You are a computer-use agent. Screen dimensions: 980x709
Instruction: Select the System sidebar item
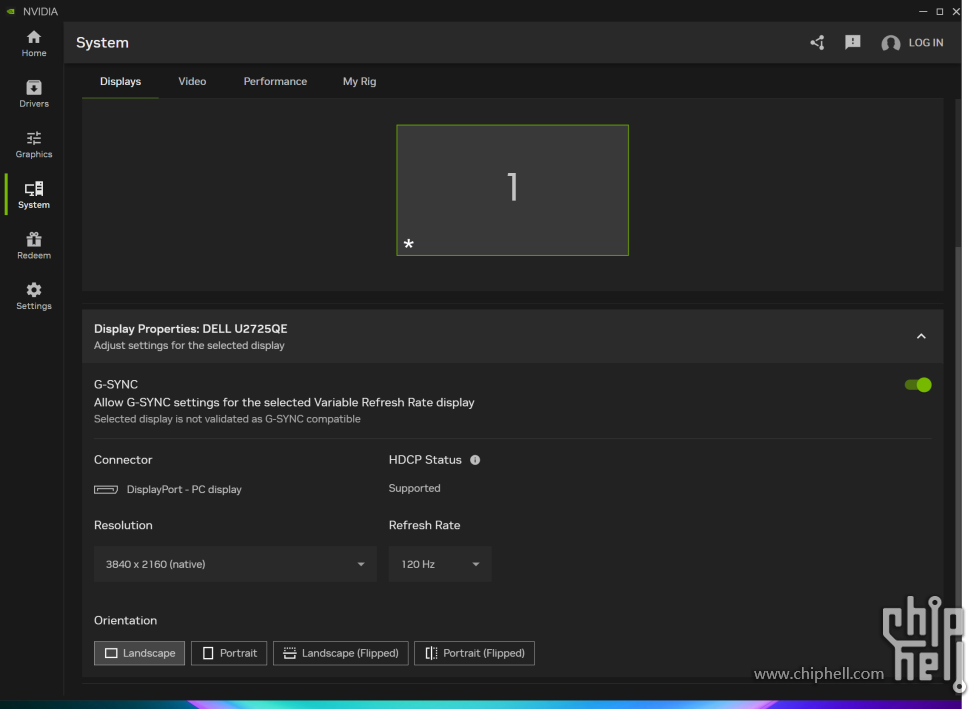click(34, 195)
